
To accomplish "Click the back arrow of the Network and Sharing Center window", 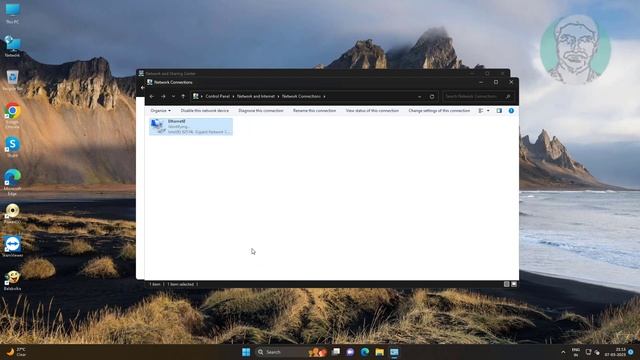I will pos(142,87).
